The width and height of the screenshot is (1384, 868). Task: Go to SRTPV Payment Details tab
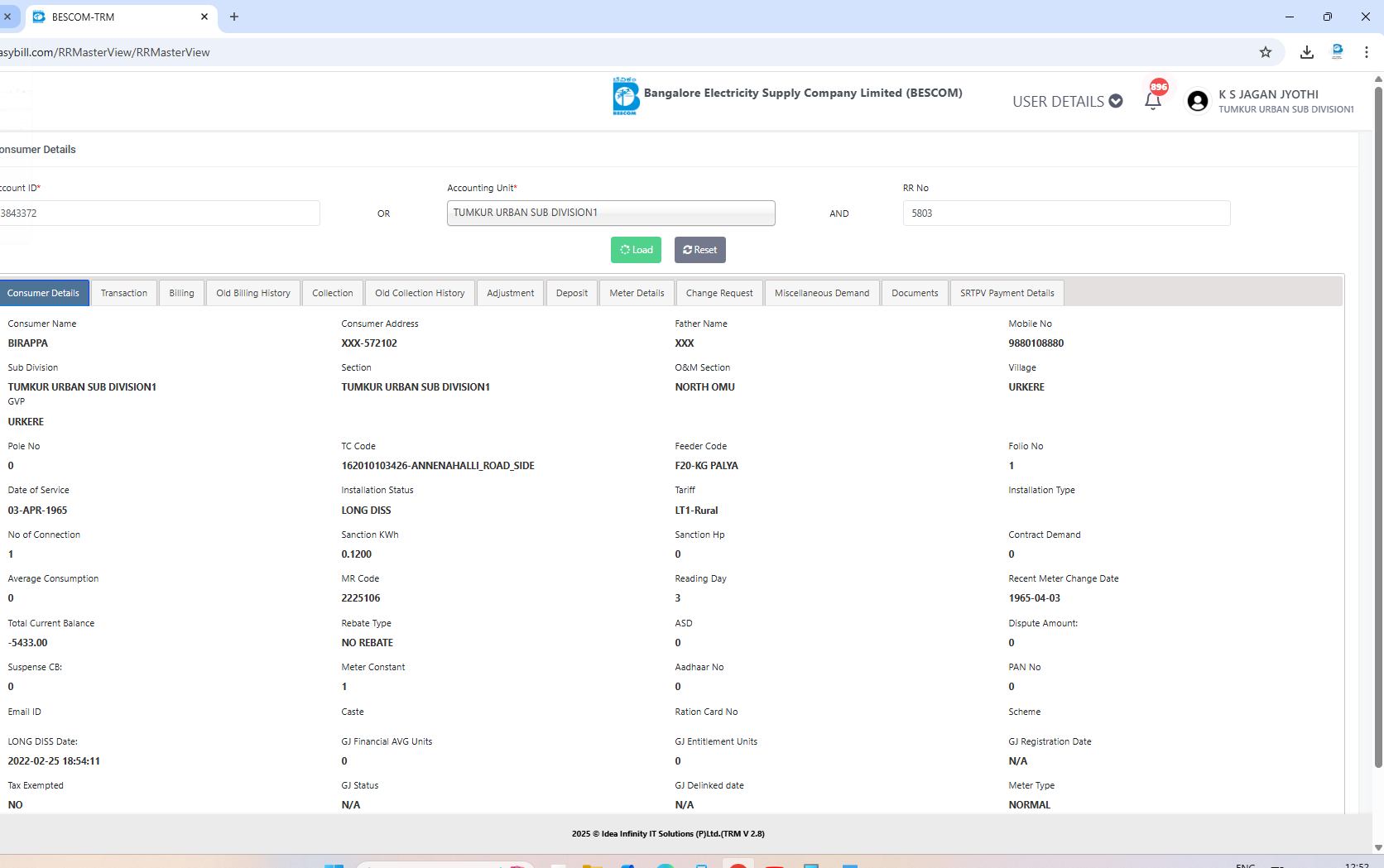click(1007, 293)
